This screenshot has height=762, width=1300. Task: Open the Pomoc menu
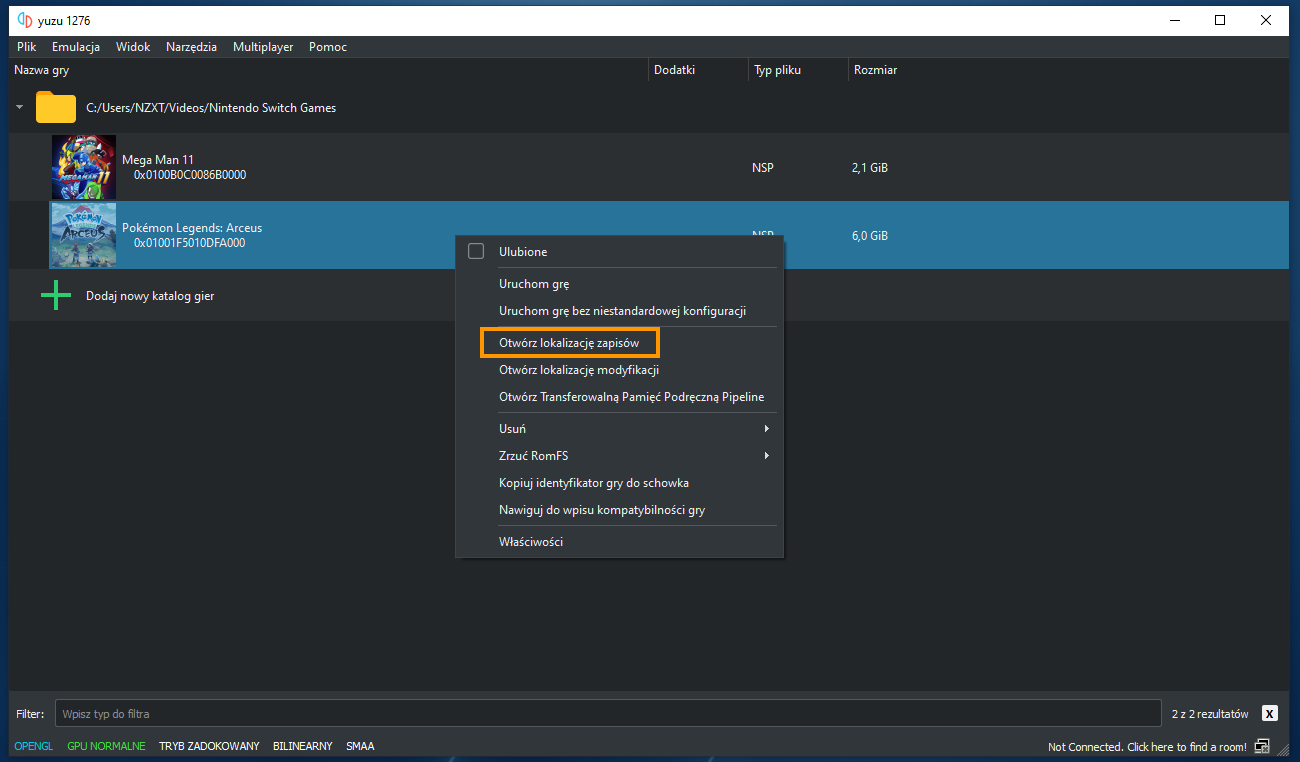(328, 47)
